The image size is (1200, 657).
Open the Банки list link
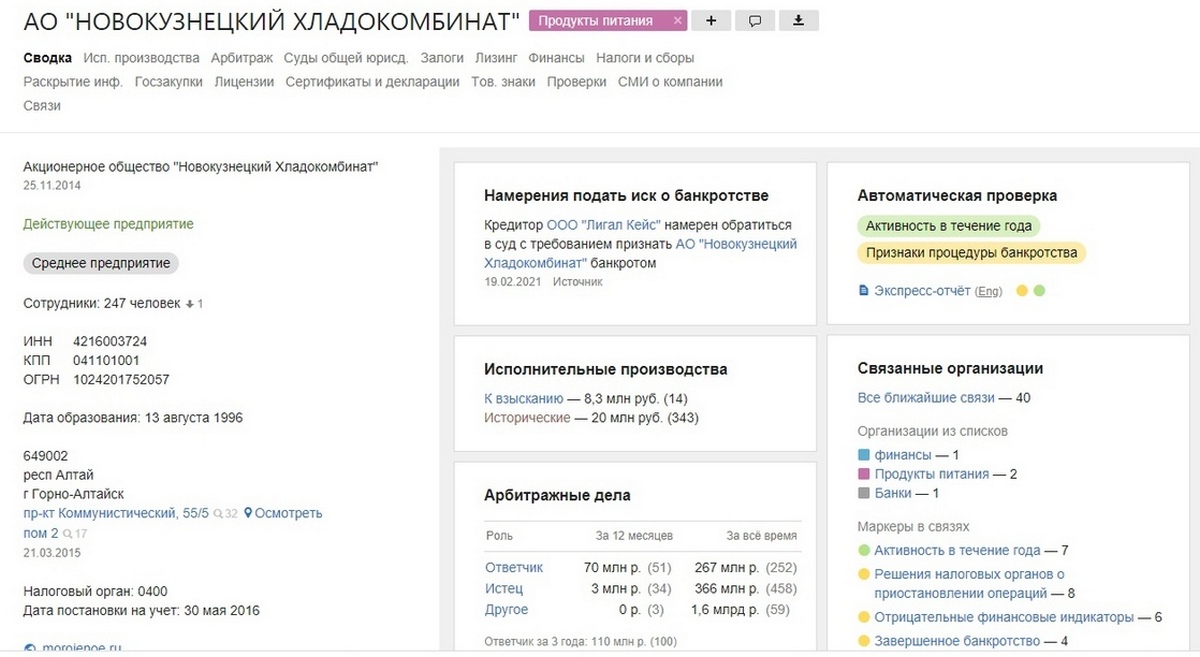coord(893,493)
